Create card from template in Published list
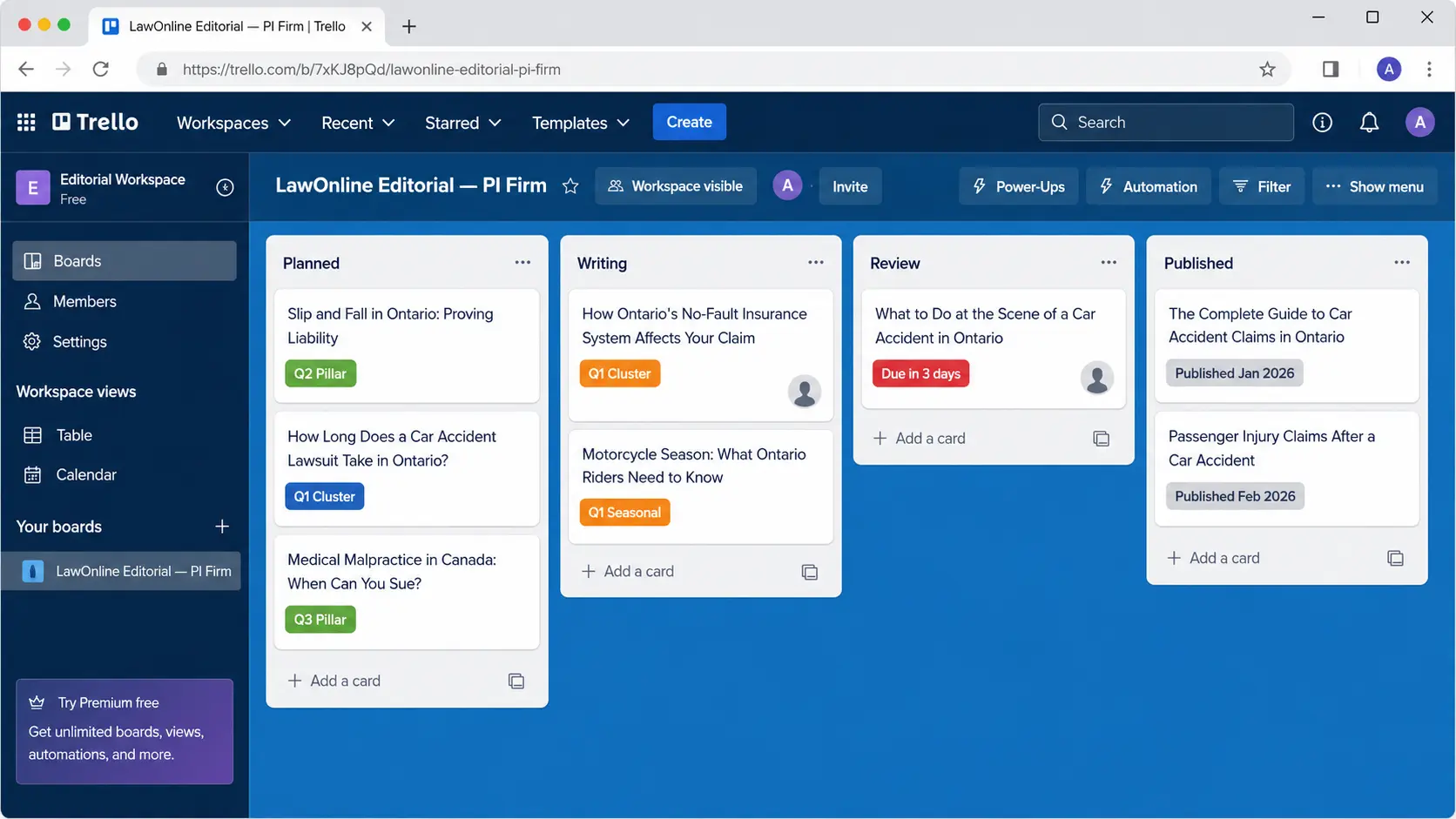 1395,559
